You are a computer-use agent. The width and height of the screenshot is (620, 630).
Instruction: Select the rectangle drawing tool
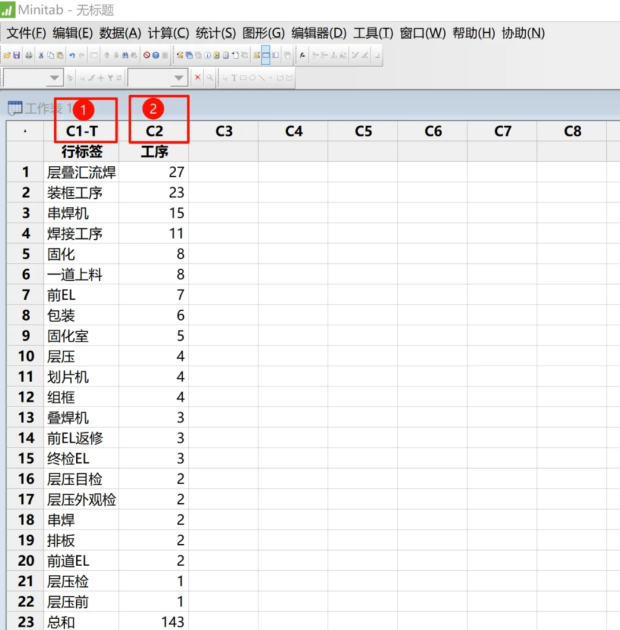pyautogui.click(x=243, y=78)
